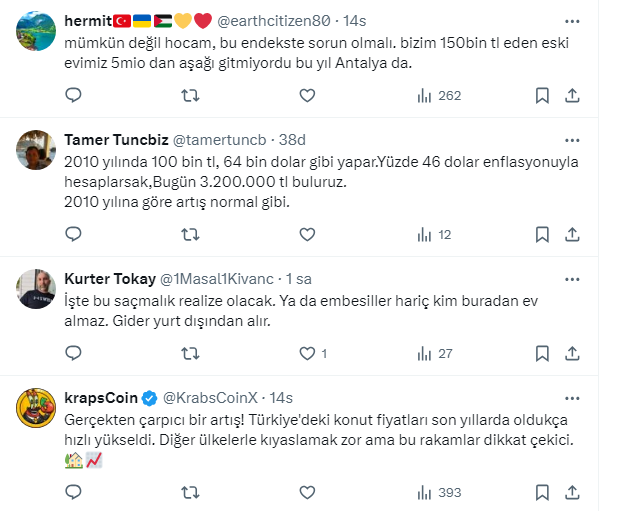The height and width of the screenshot is (511, 618).
Task: Click krapsCoin's profile avatar
Action: click(37, 405)
